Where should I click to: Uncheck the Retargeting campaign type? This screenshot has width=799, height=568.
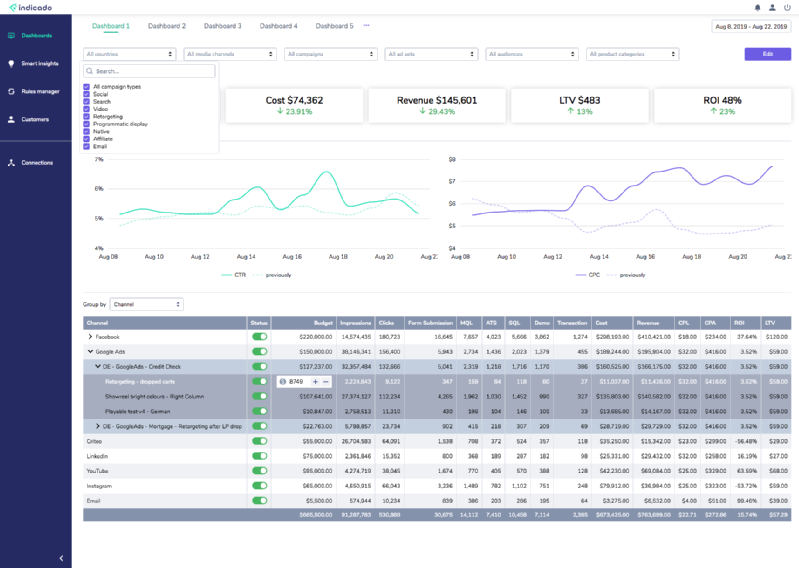pyautogui.click(x=87, y=116)
